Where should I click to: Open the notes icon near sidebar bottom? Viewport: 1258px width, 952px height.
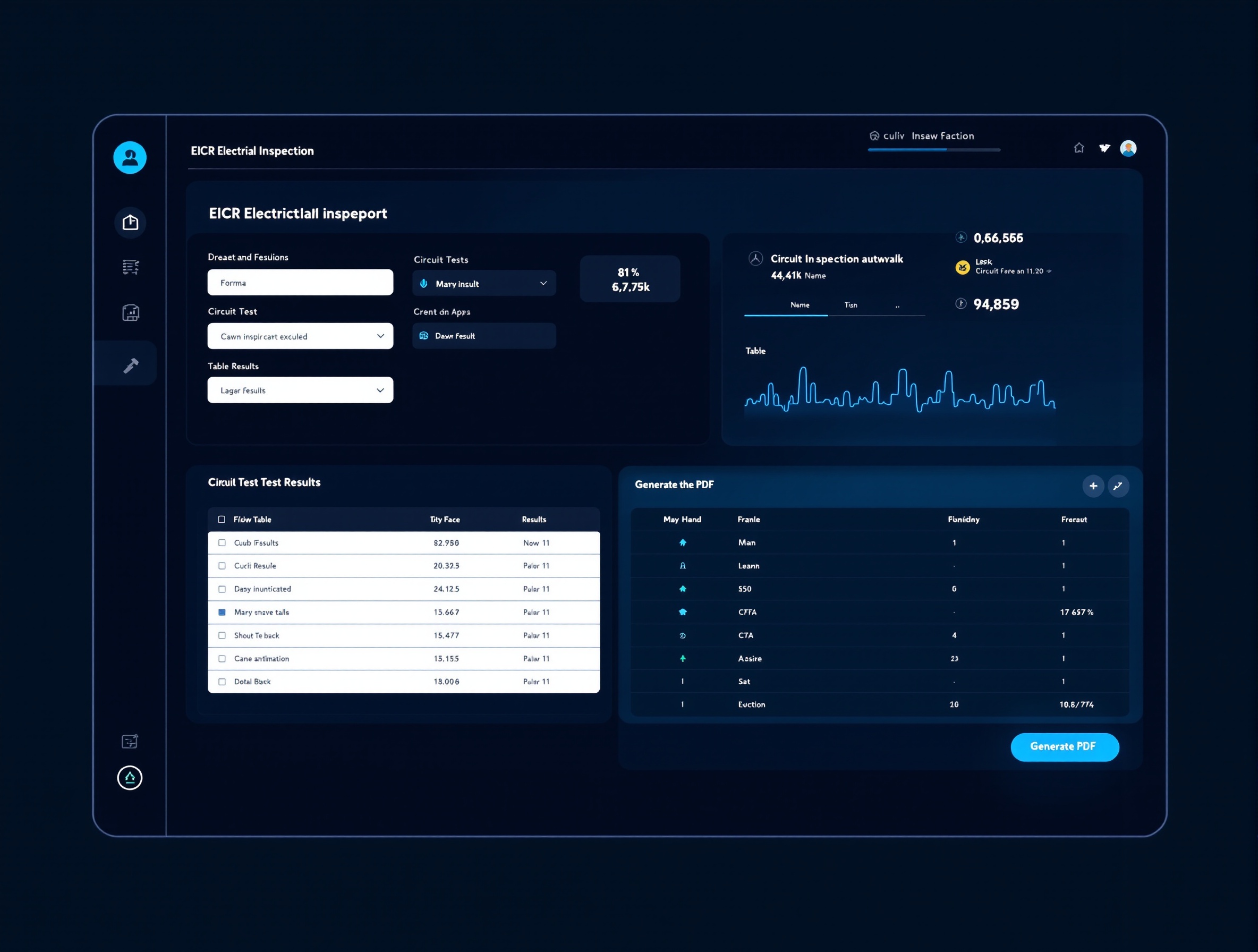pyautogui.click(x=130, y=741)
